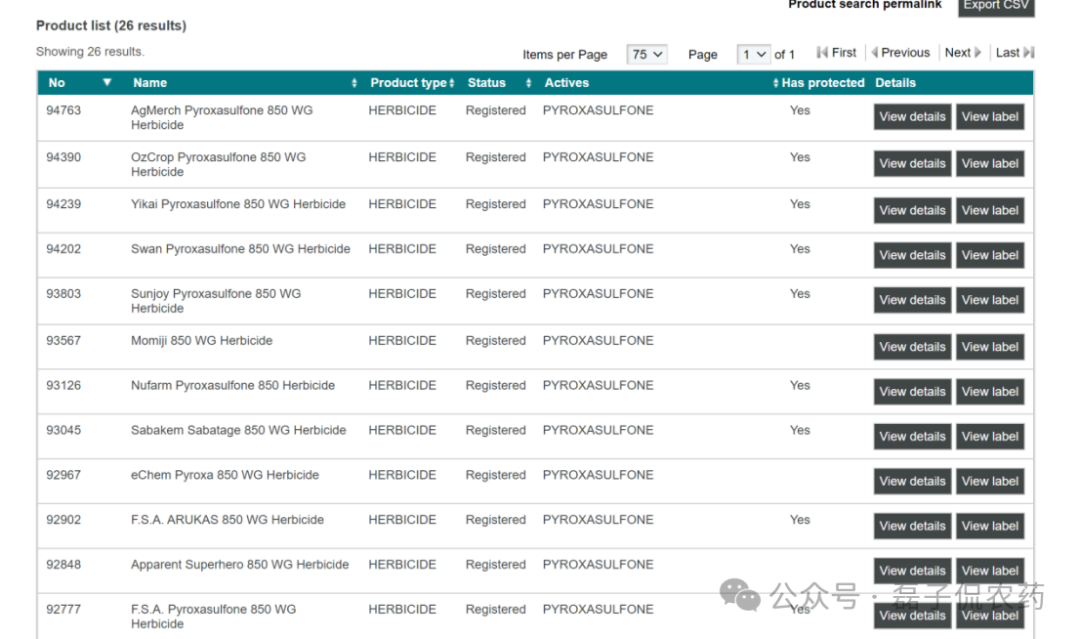This screenshot has height=639, width=1080.
Task: View label for eChem Pyroxa 92967
Action: 990,481
